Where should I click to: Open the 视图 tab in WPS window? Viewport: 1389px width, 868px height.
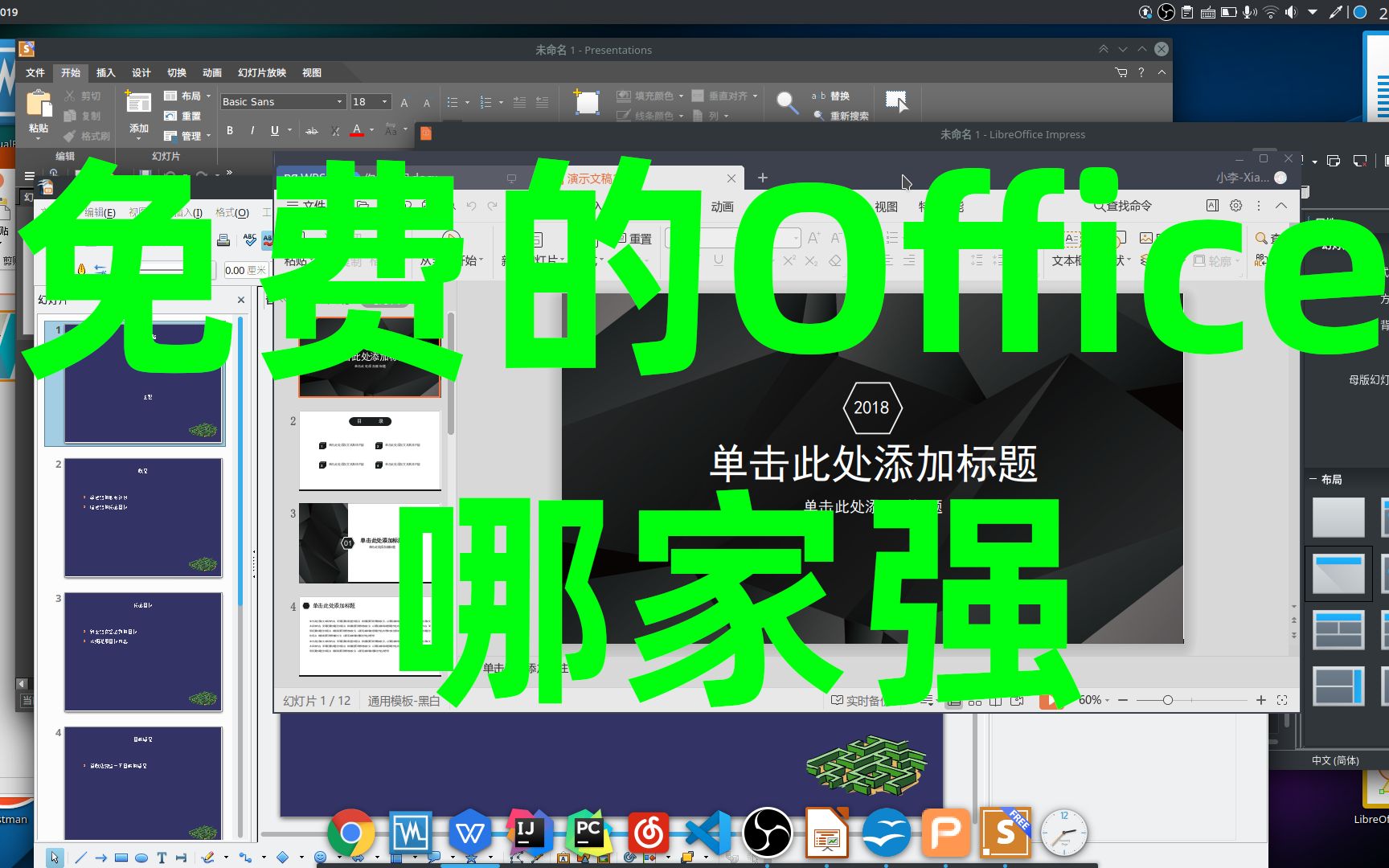coord(886,207)
